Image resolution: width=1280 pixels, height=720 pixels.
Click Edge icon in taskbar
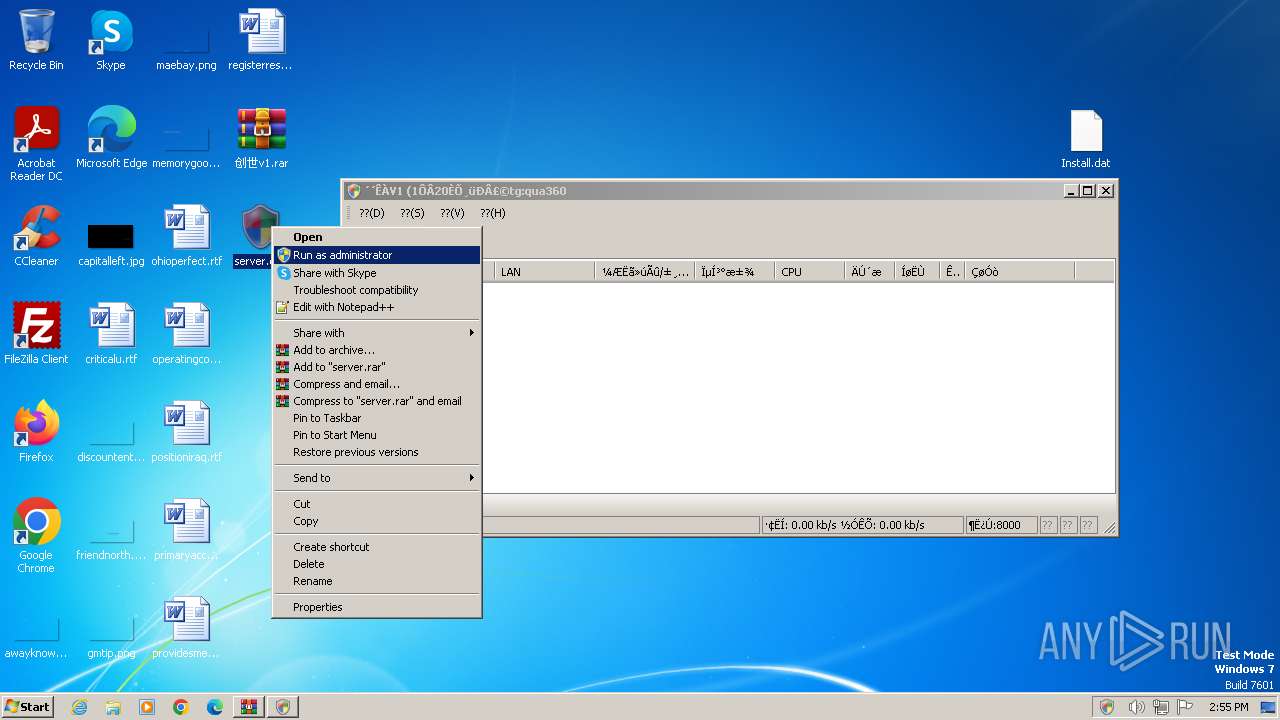tap(215, 707)
